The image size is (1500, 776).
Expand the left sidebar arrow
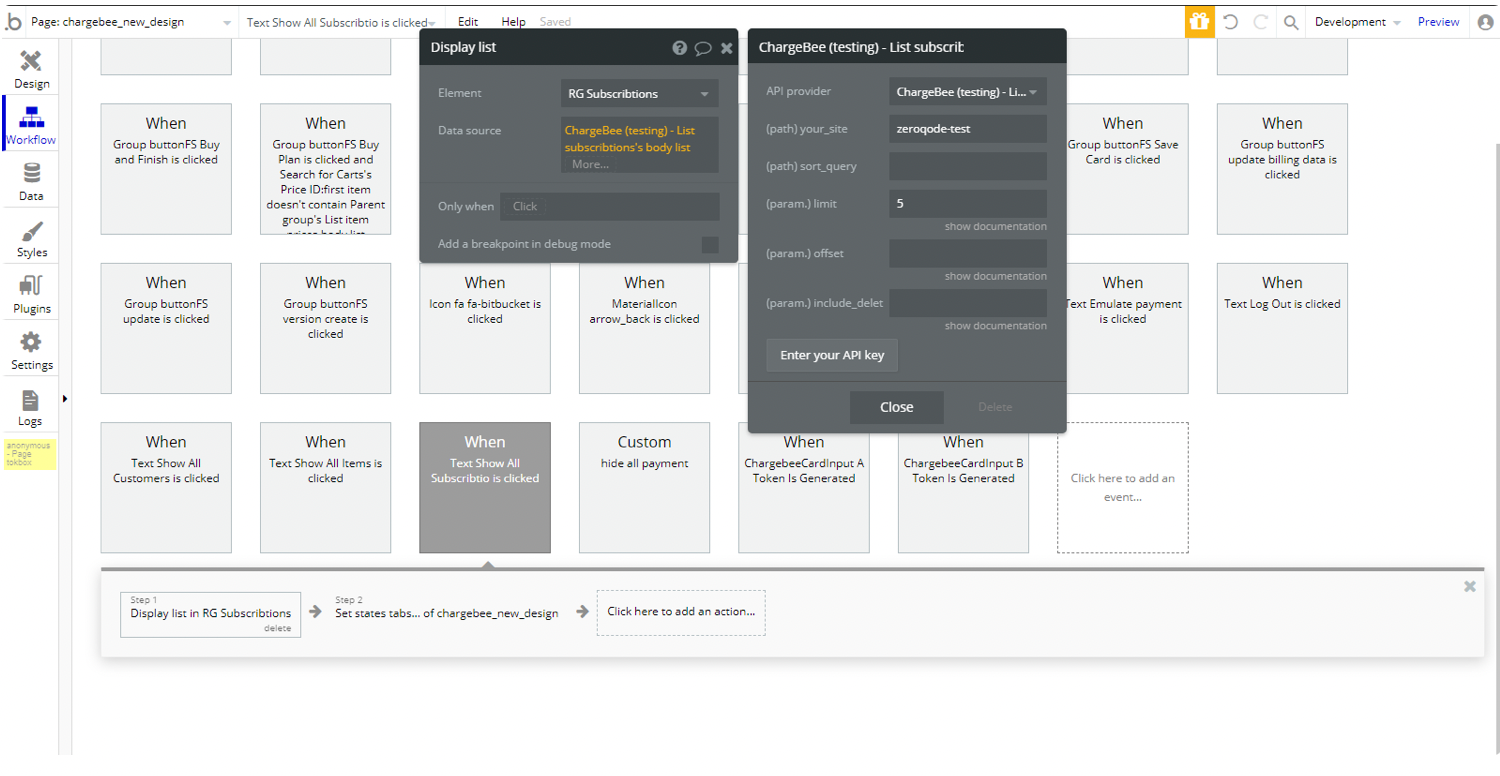click(x=65, y=398)
